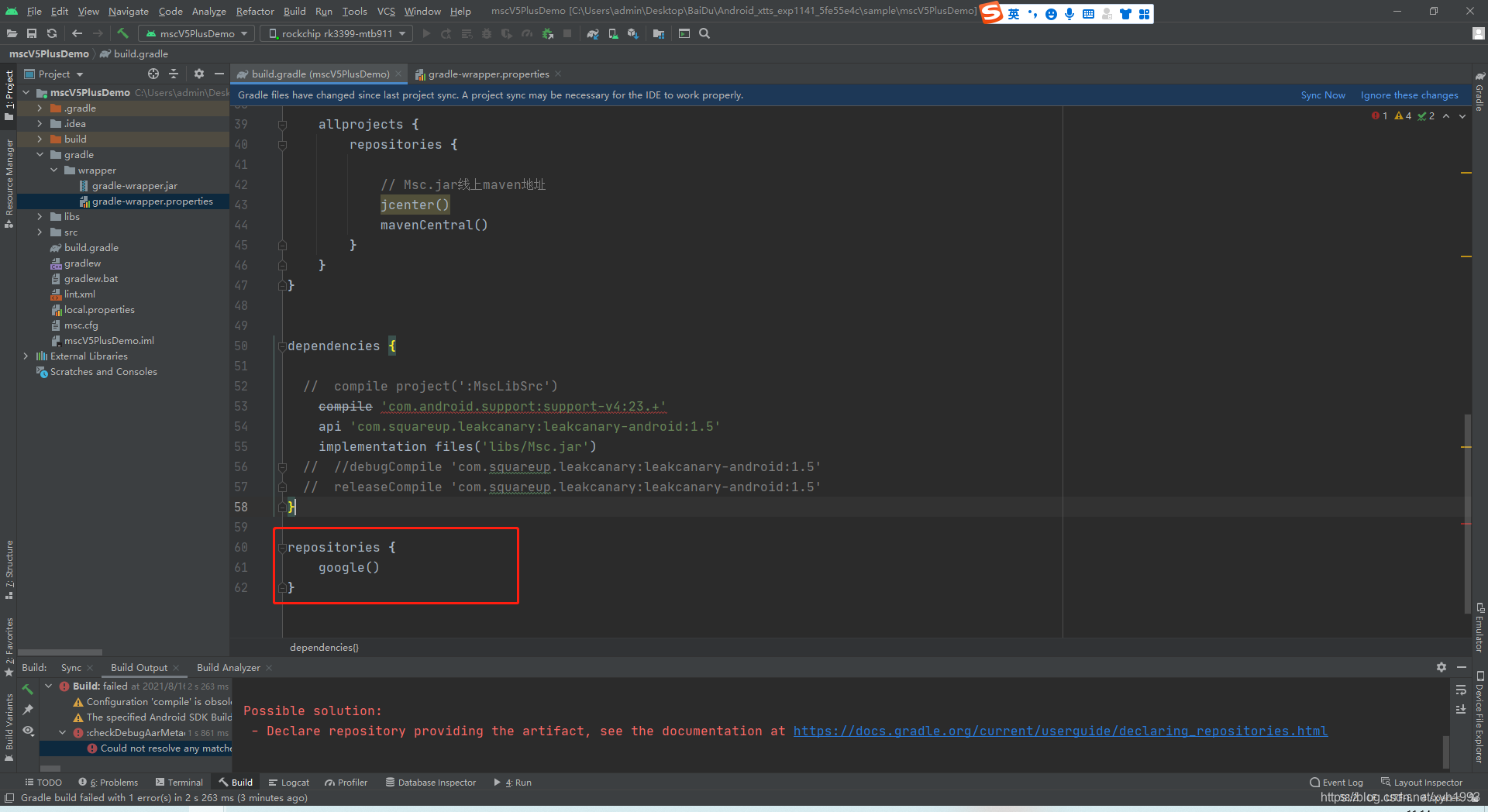Viewport: 1488px width, 812px height.
Task: Sync Project with Gradle Files via elephant icon
Action: pyautogui.click(x=593, y=33)
